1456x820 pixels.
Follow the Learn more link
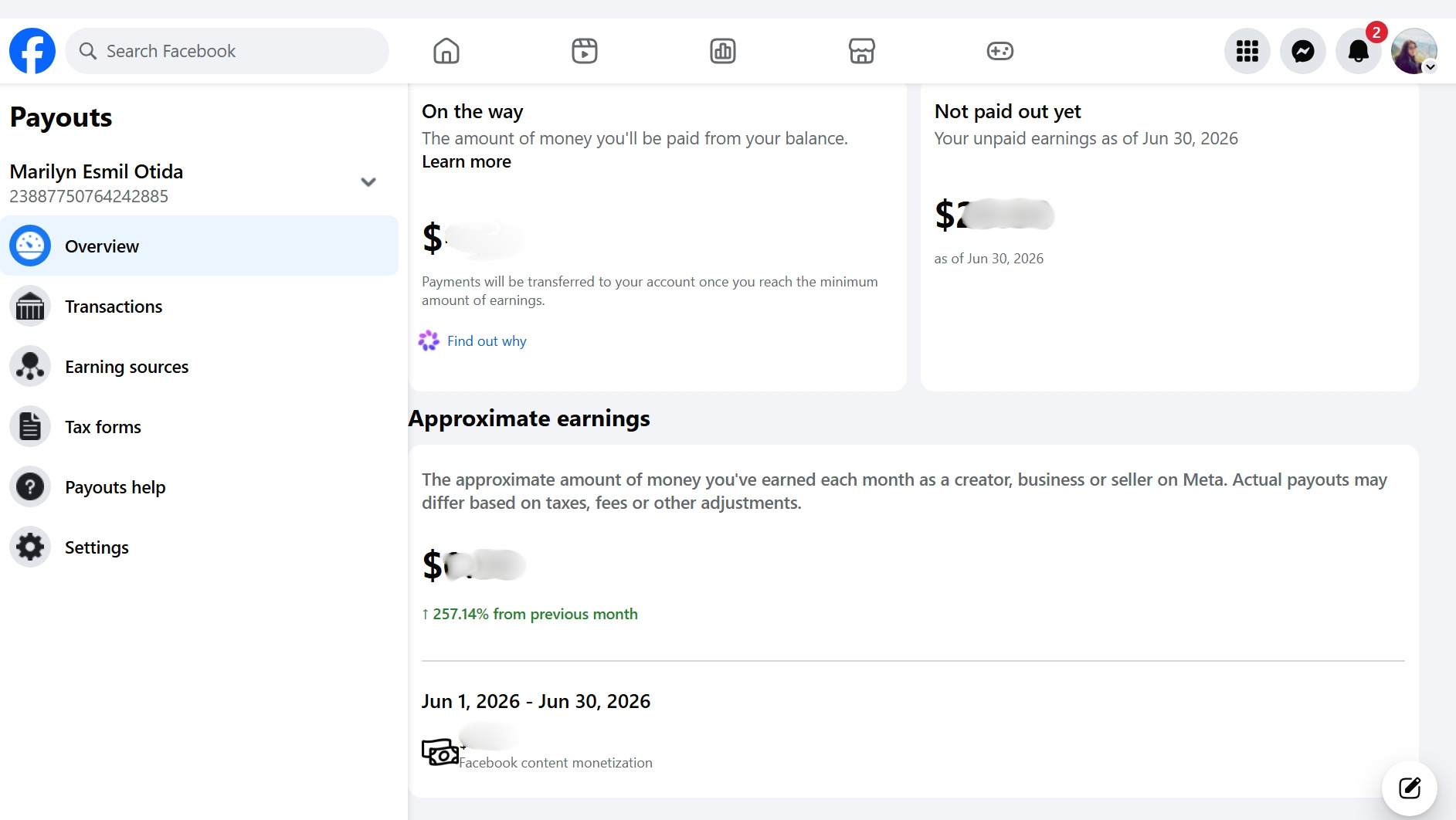point(467,161)
